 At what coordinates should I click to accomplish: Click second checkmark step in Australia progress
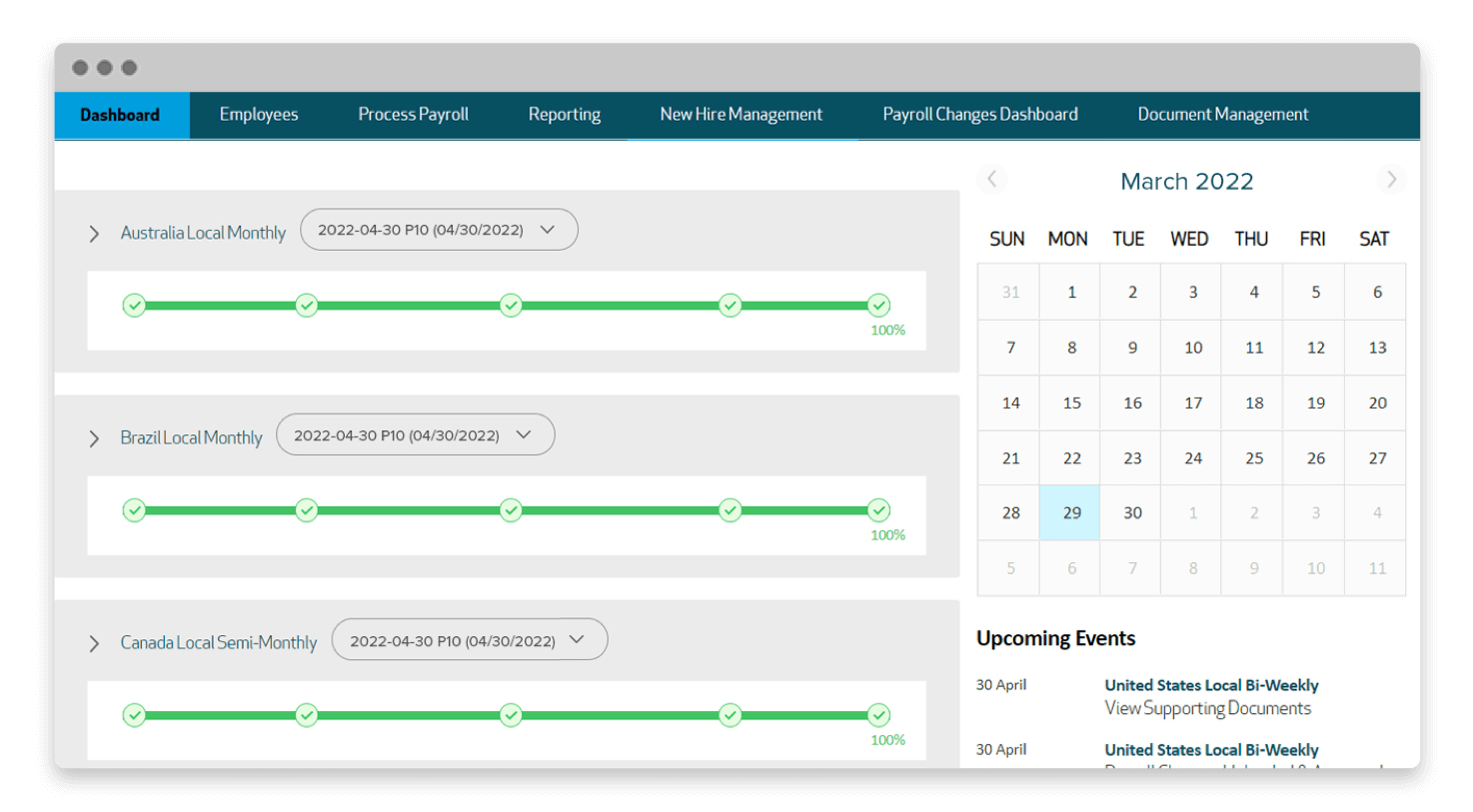point(307,306)
